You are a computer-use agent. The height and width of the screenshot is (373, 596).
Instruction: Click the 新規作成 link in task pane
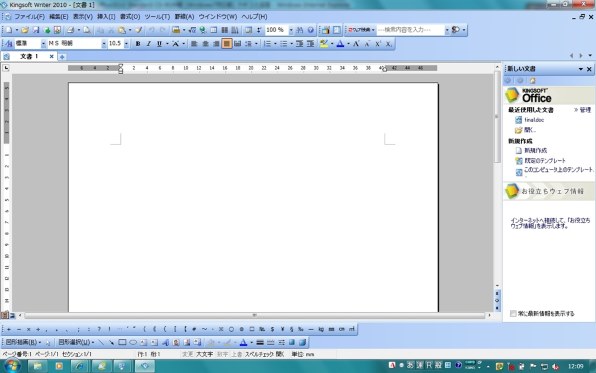click(x=535, y=151)
